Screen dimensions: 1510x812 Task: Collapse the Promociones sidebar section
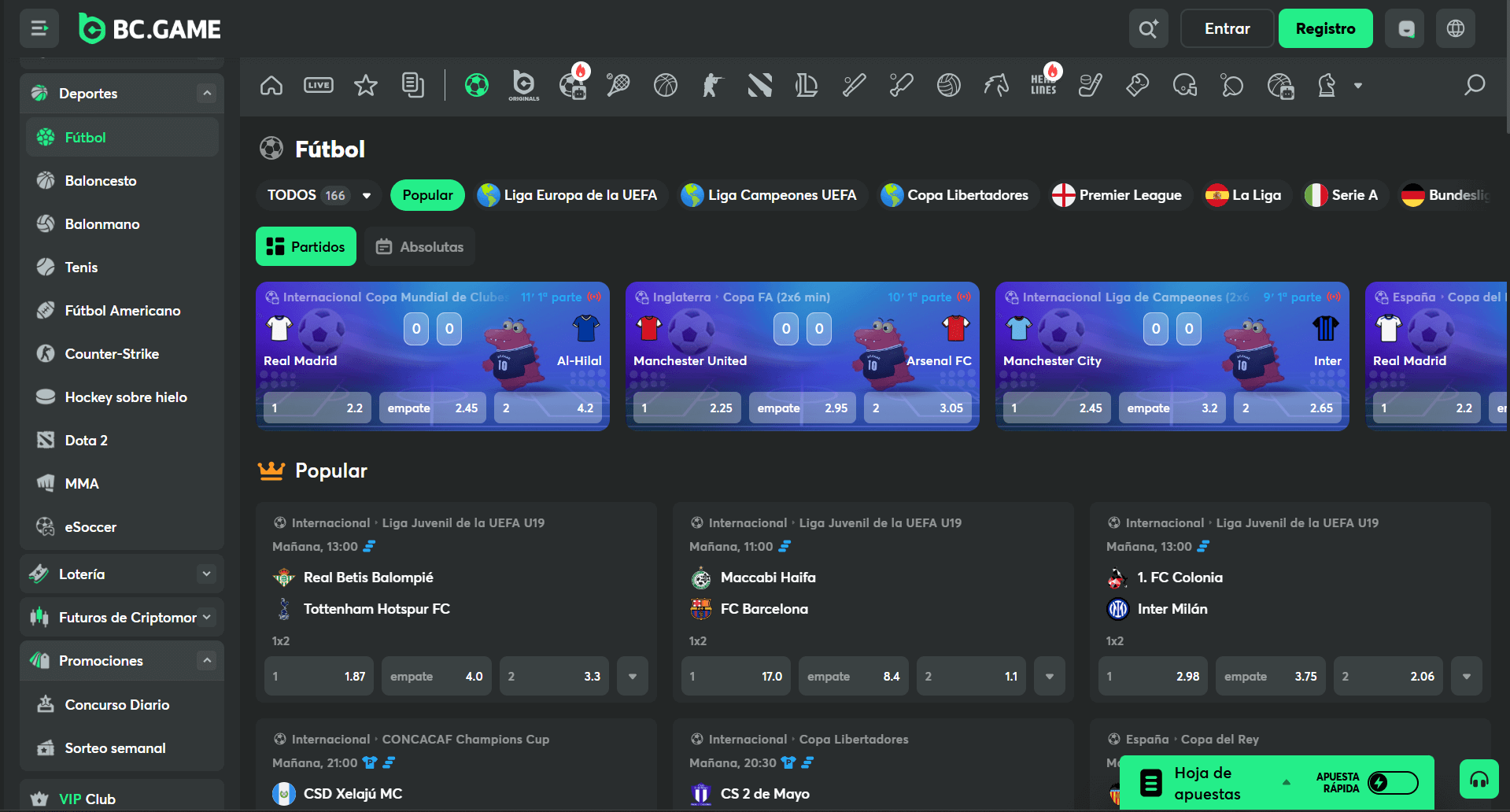click(x=207, y=661)
